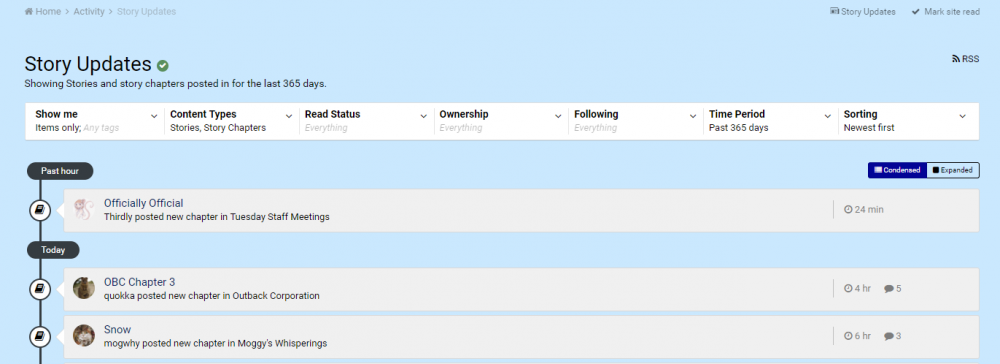Open the RSS feed link
The image size is (1000, 364).
coord(966,59)
